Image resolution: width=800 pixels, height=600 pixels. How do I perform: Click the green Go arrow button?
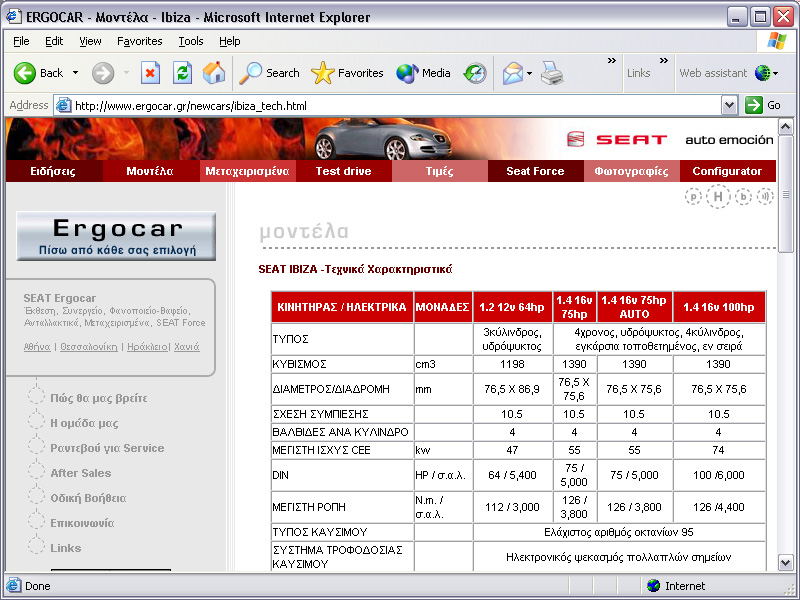click(754, 106)
